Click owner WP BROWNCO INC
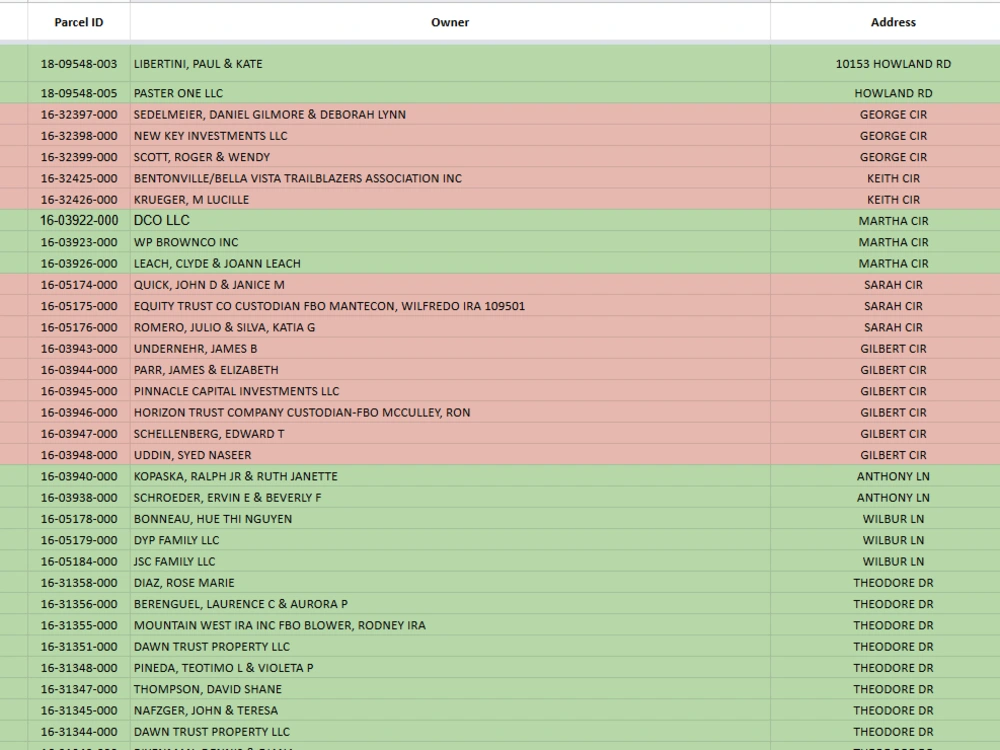 450,242
